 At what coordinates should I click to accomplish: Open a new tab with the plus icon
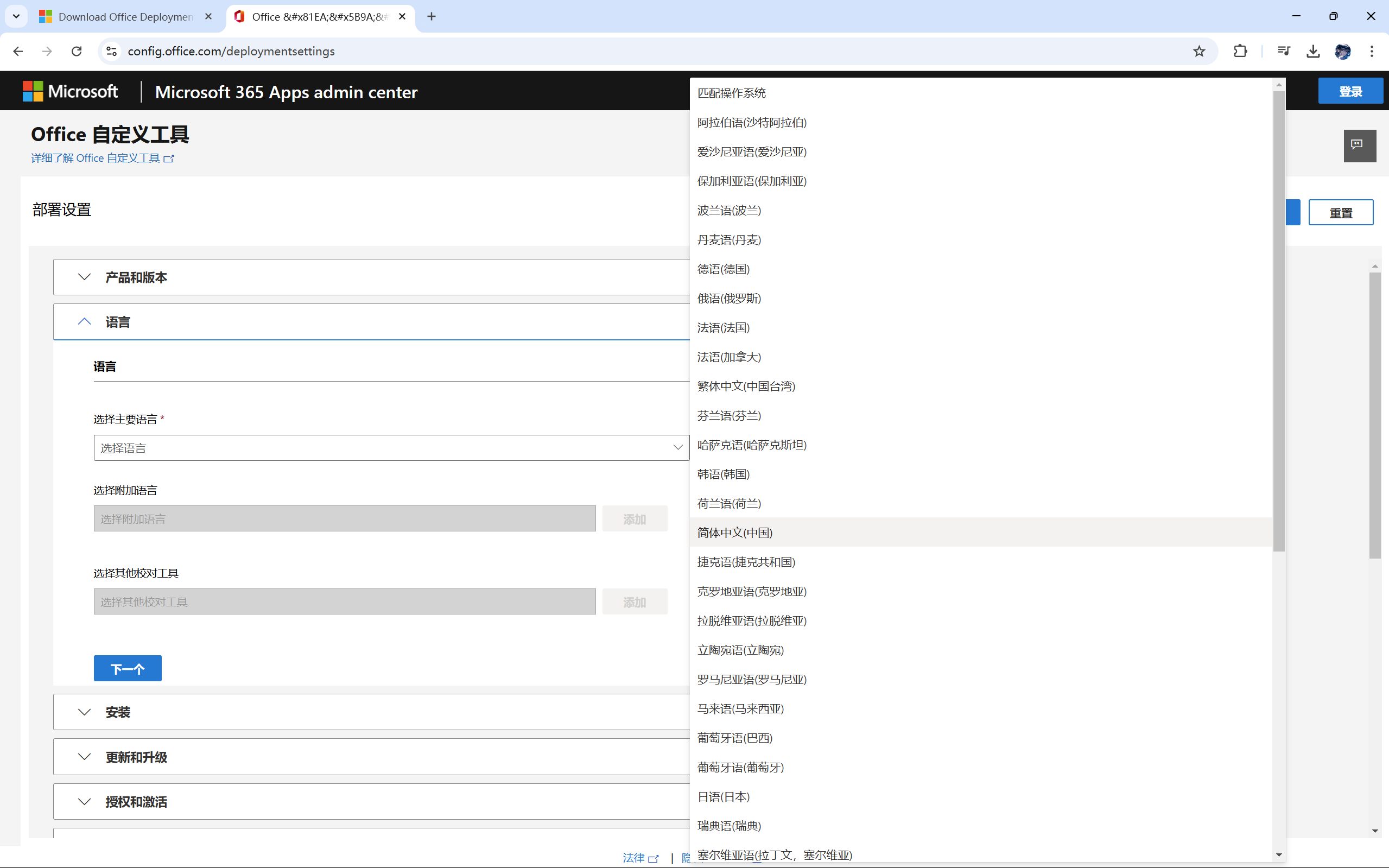[432, 17]
